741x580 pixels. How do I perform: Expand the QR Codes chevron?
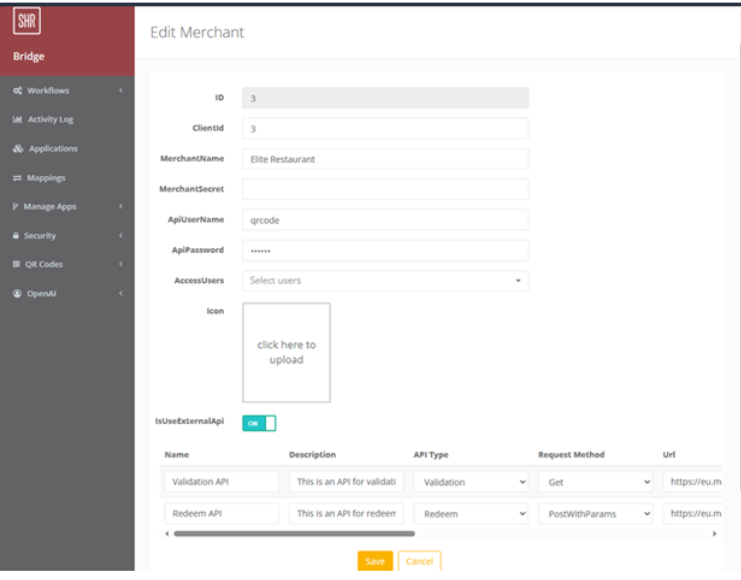[121, 264]
